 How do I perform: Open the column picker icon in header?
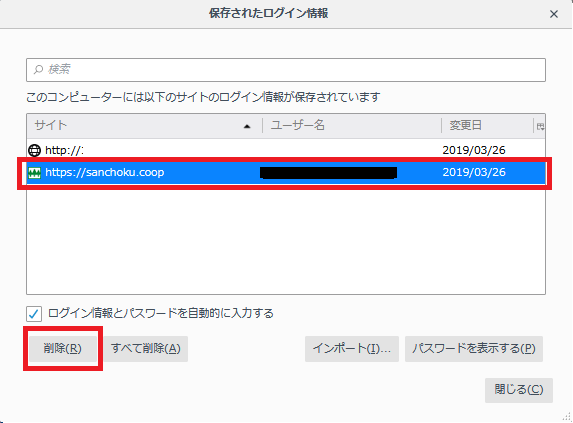[540, 126]
